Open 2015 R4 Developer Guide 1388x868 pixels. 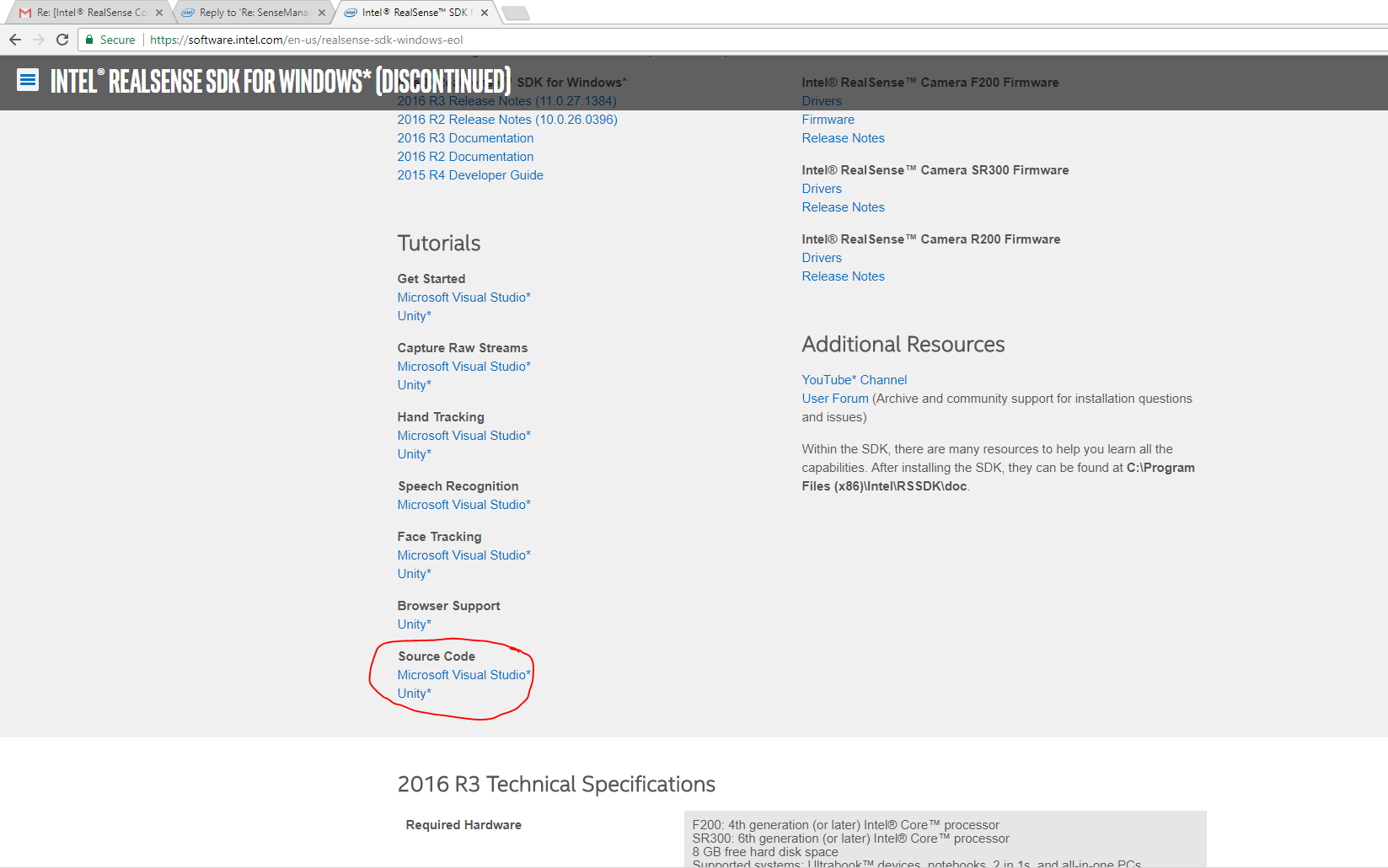470,175
